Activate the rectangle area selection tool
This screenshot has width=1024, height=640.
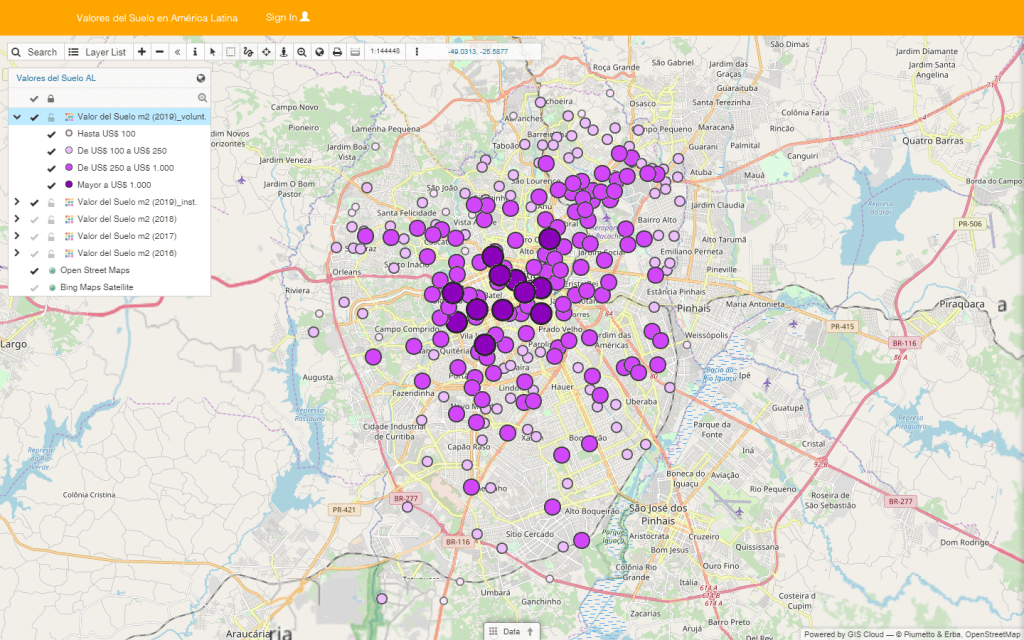[230, 51]
